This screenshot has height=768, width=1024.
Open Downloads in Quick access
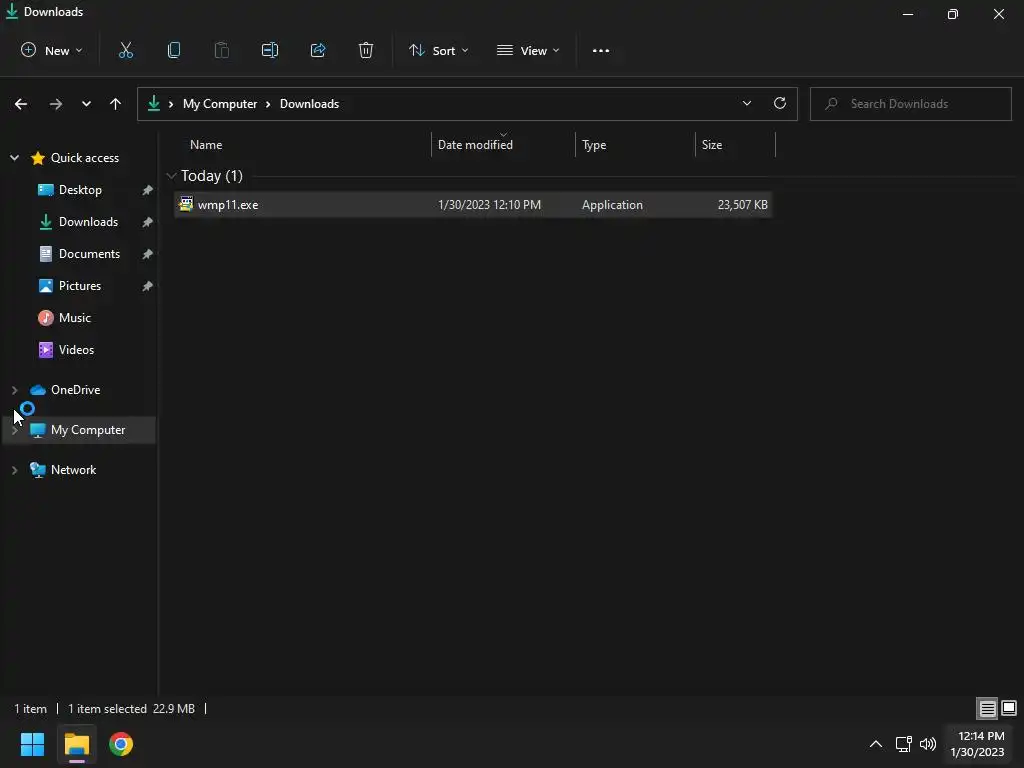tap(88, 221)
